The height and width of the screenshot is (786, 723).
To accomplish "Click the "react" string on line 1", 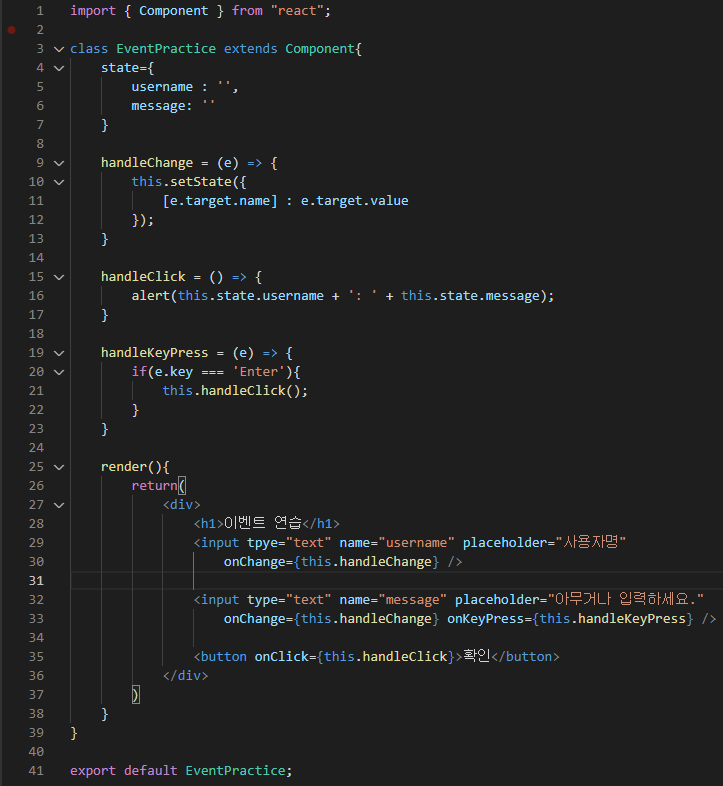I will click(x=297, y=11).
